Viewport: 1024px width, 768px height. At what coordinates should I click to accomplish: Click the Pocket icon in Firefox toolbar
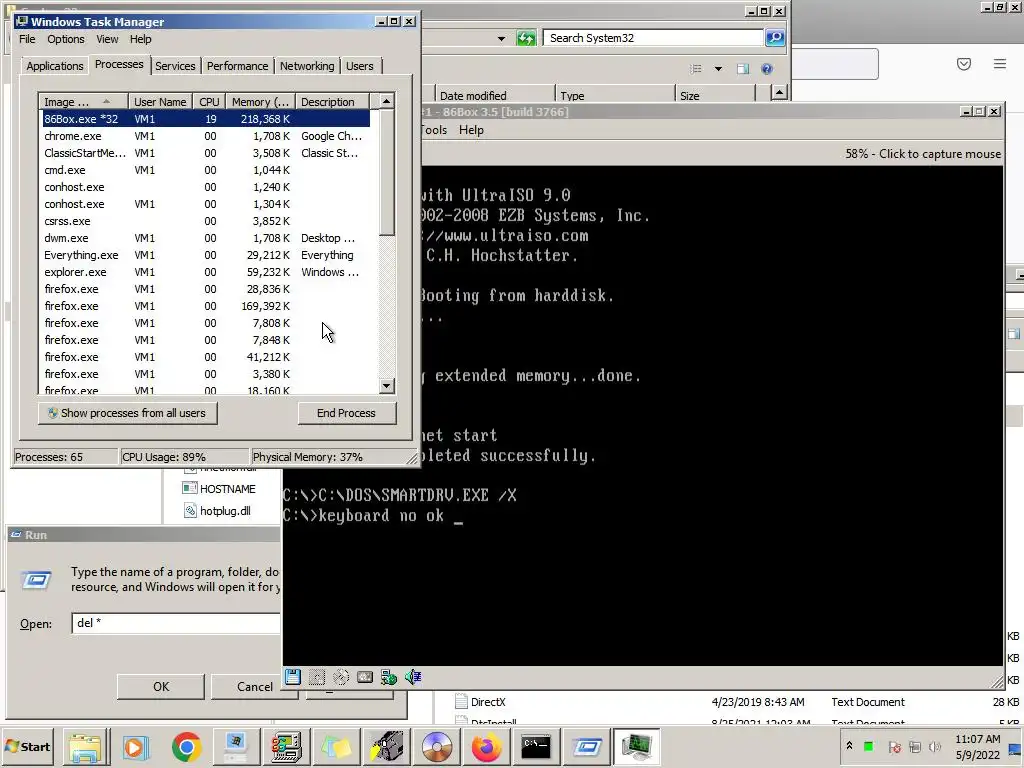pos(964,63)
